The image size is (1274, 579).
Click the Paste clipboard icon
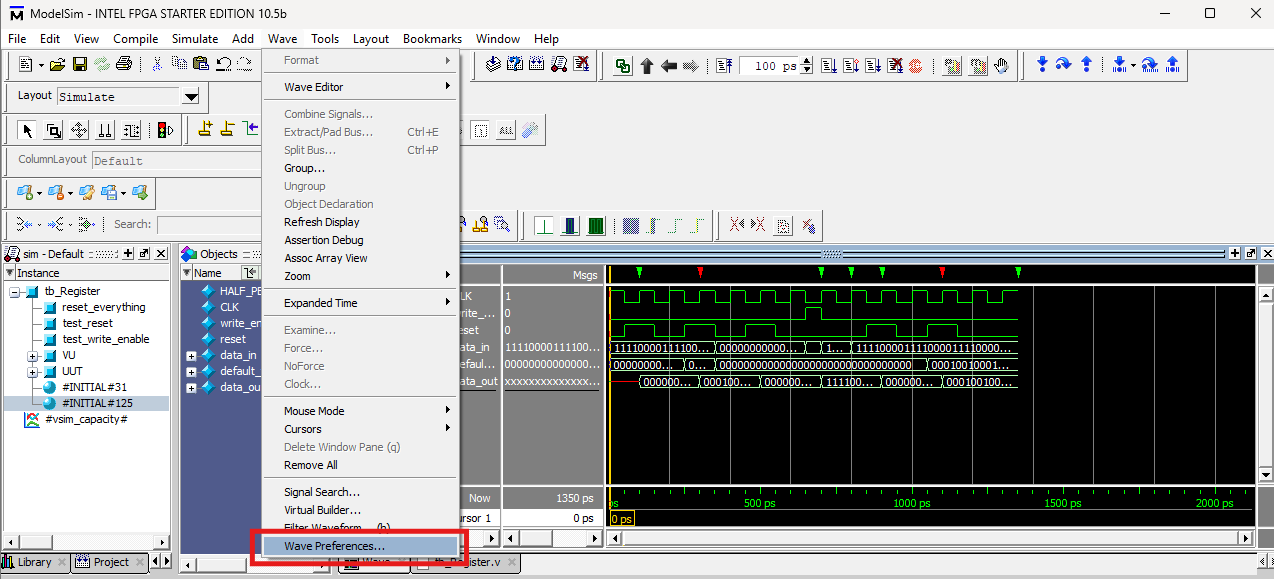pyautogui.click(x=201, y=65)
